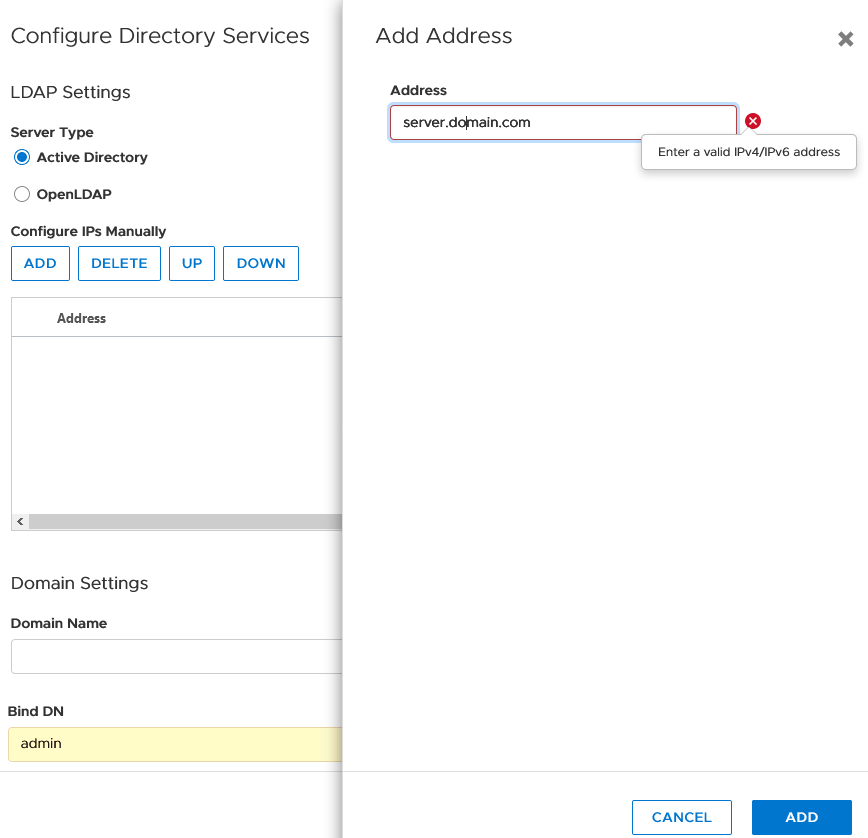Image resolution: width=868 pixels, height=838 pixels.
Task: Click the Address label above input field
Action: pos(418,91)
